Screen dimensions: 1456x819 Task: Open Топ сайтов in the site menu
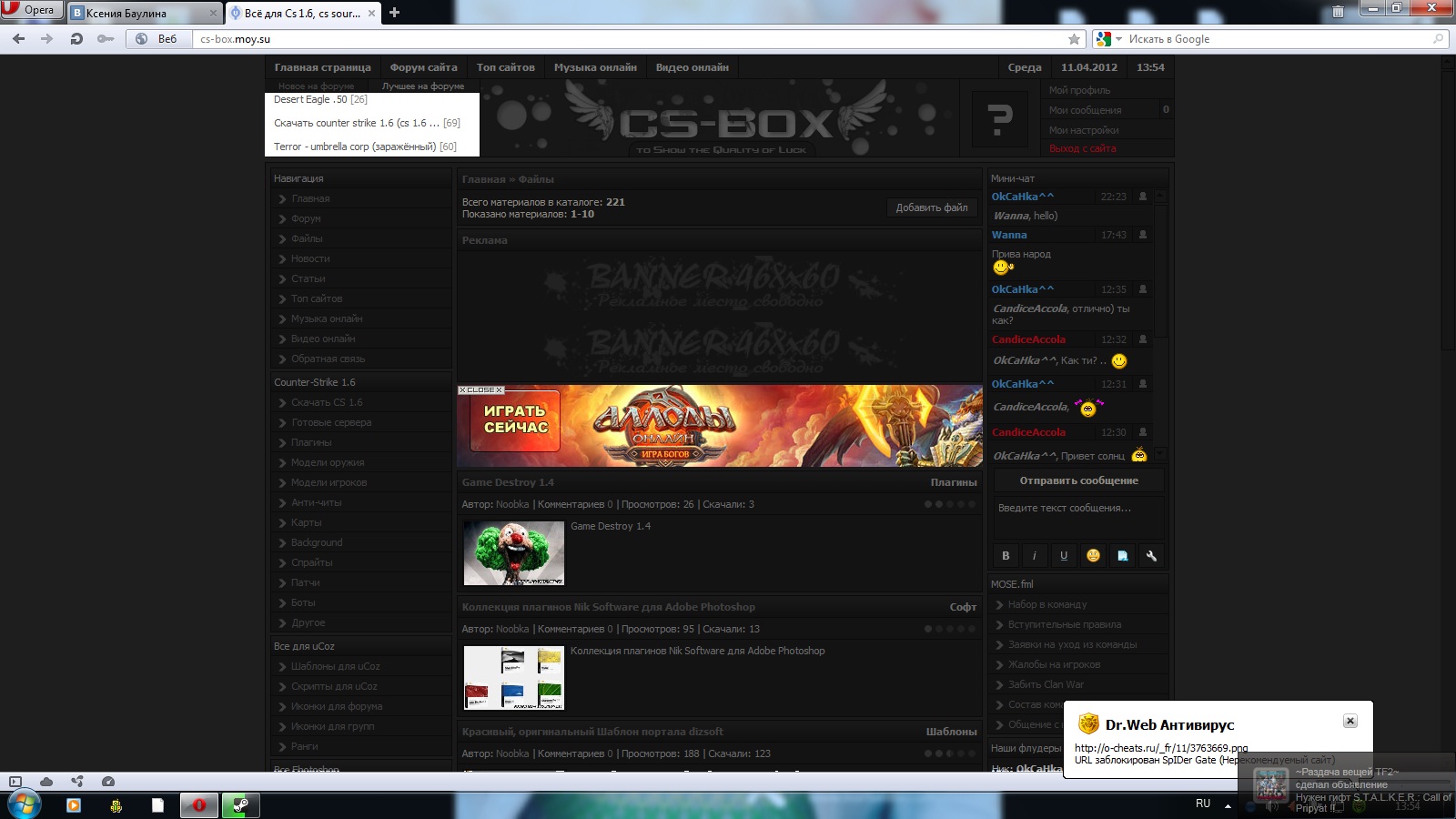[506, 67]
